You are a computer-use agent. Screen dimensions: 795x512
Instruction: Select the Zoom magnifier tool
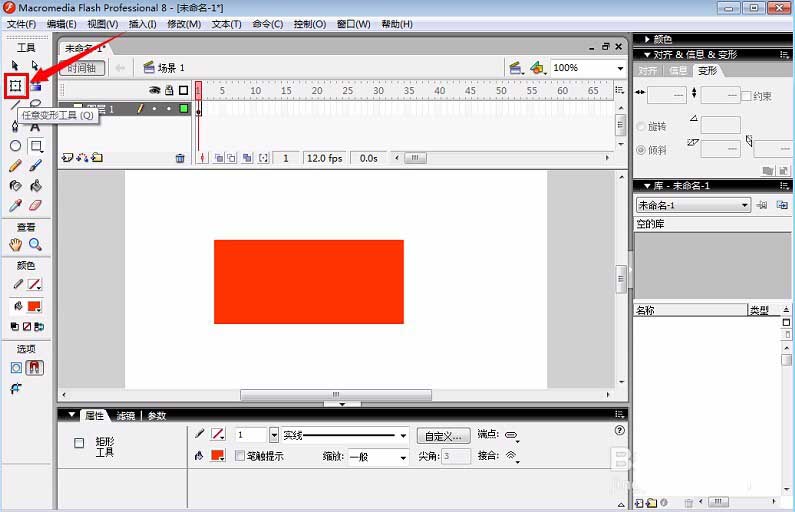tap(35, 244)
